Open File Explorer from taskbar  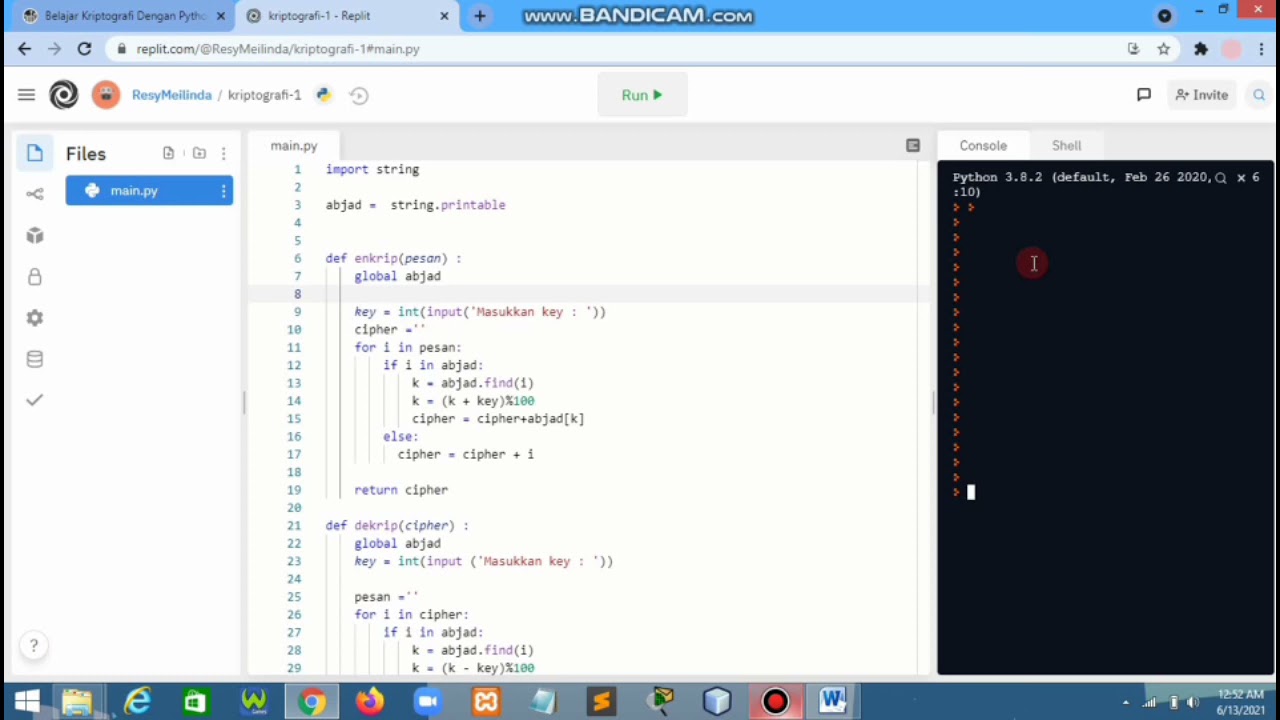[x=77, y=702]
